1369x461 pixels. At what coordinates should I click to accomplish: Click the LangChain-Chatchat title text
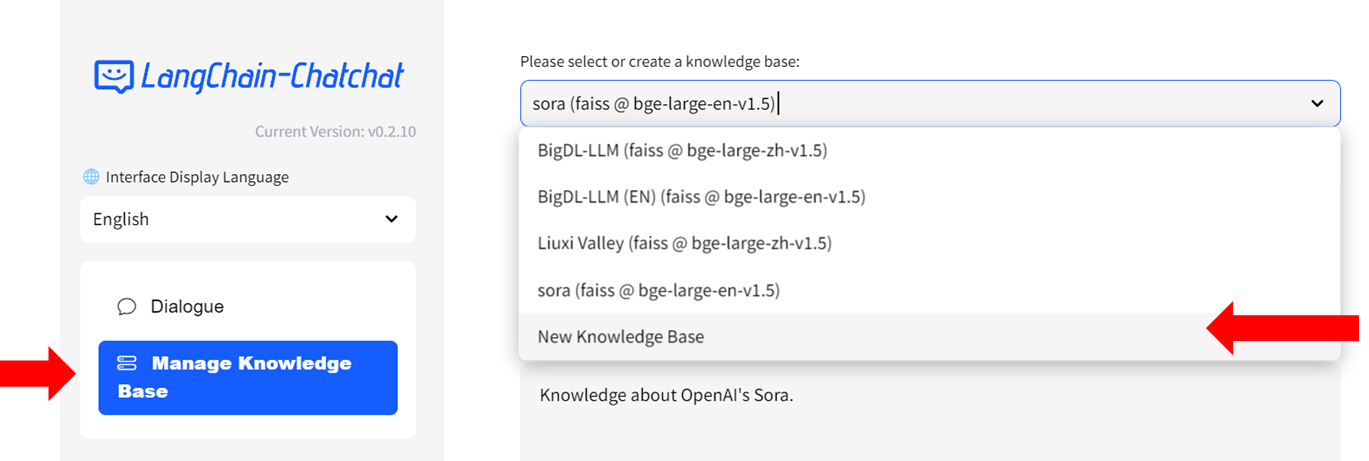click(x=272, y=76)
